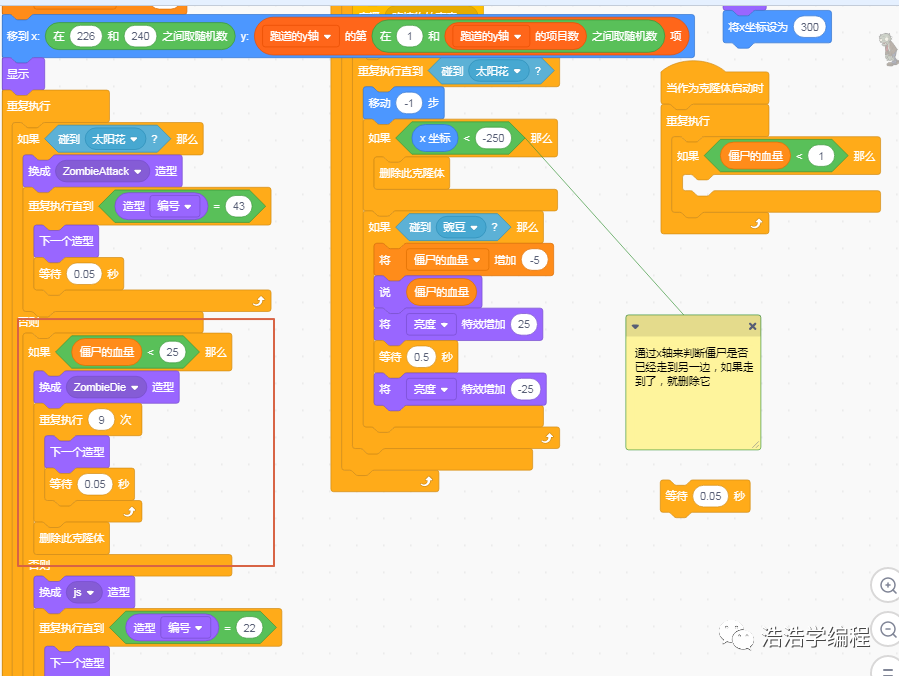This screenshot has height=676, width=899.
Task: Select the 僵尸的血量 reporter in < 1 condition
Action: 755,156
